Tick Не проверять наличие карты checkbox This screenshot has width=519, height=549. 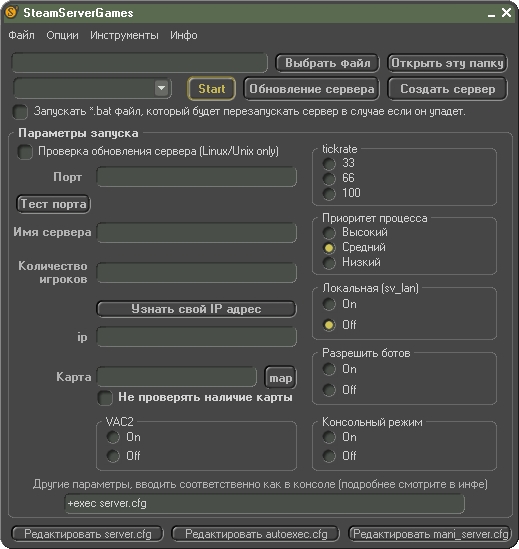coord(105,398)
